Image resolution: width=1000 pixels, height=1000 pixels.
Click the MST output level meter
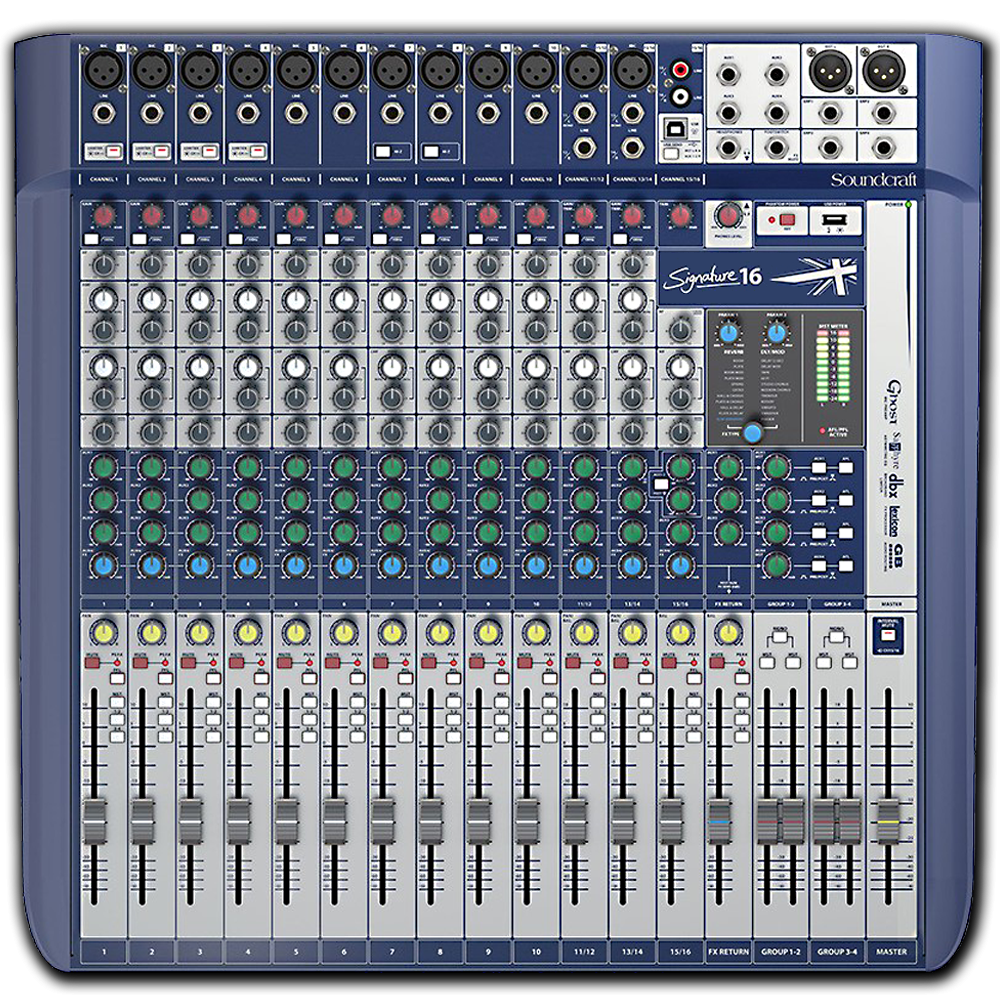click(833, 367)
